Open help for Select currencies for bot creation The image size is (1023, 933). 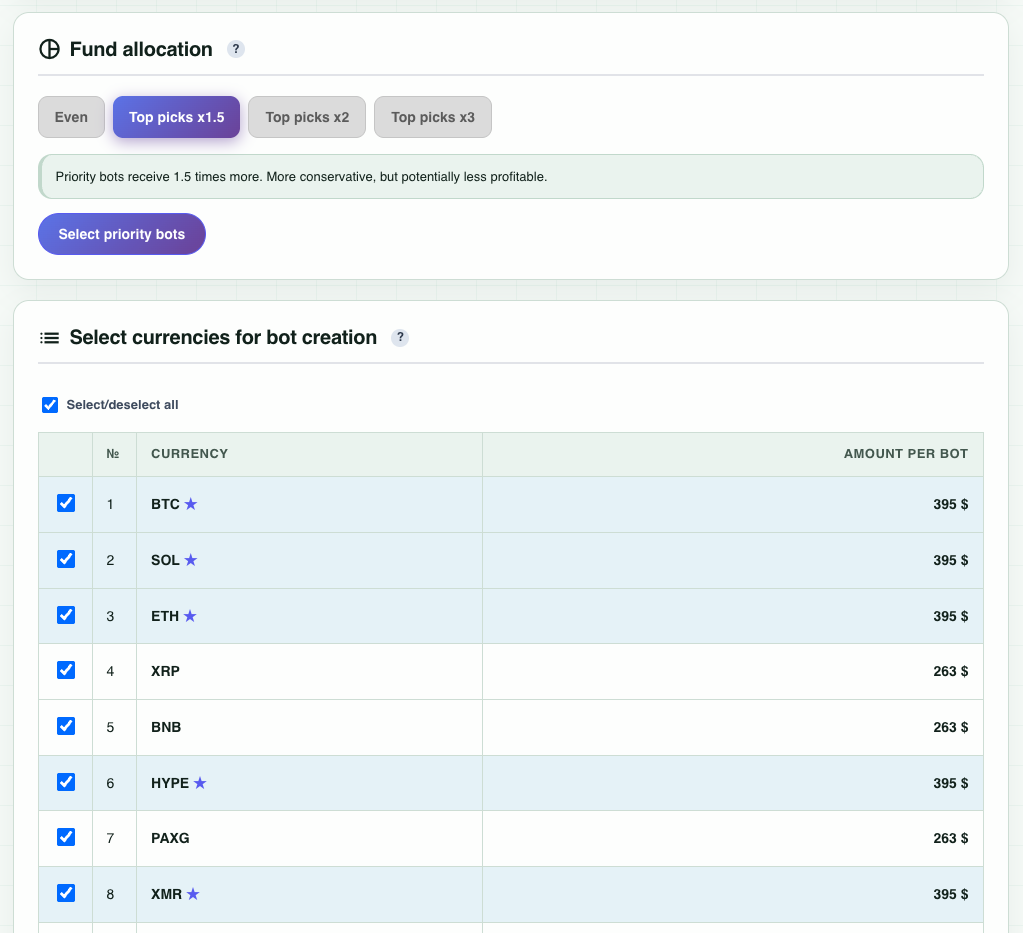point(400,337)
